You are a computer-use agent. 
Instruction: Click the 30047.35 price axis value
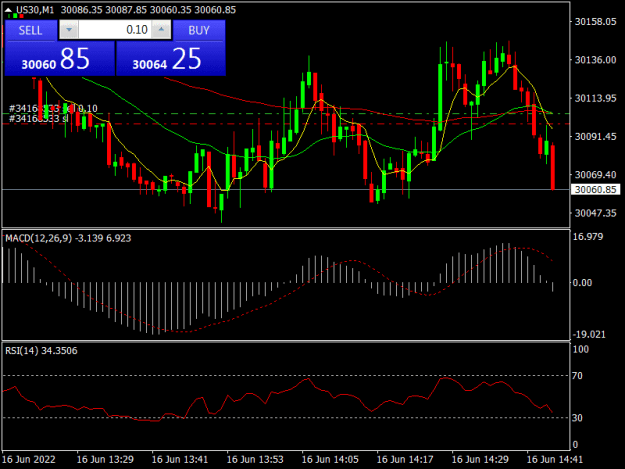click(596, 213)
